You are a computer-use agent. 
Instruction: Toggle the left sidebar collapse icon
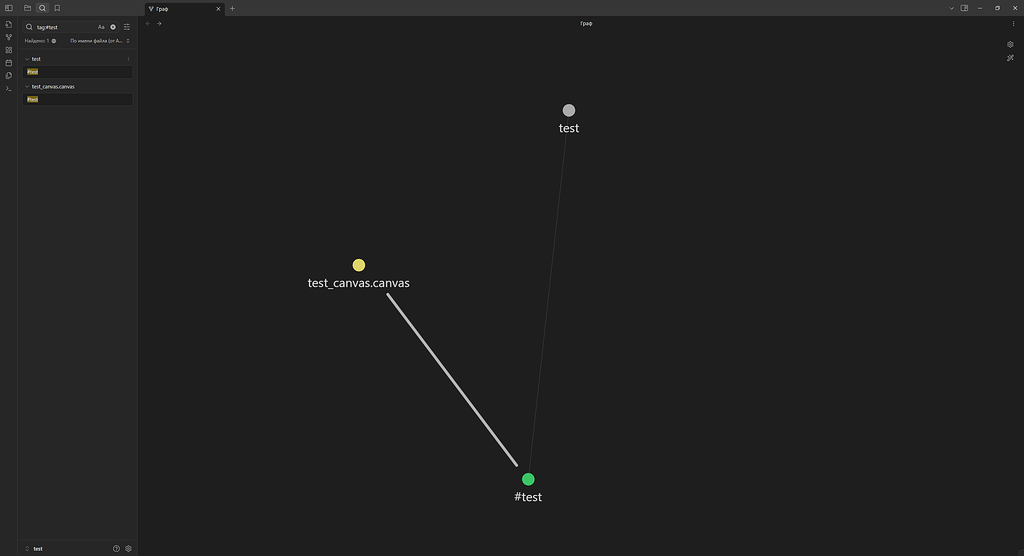[x=9, y=8]
